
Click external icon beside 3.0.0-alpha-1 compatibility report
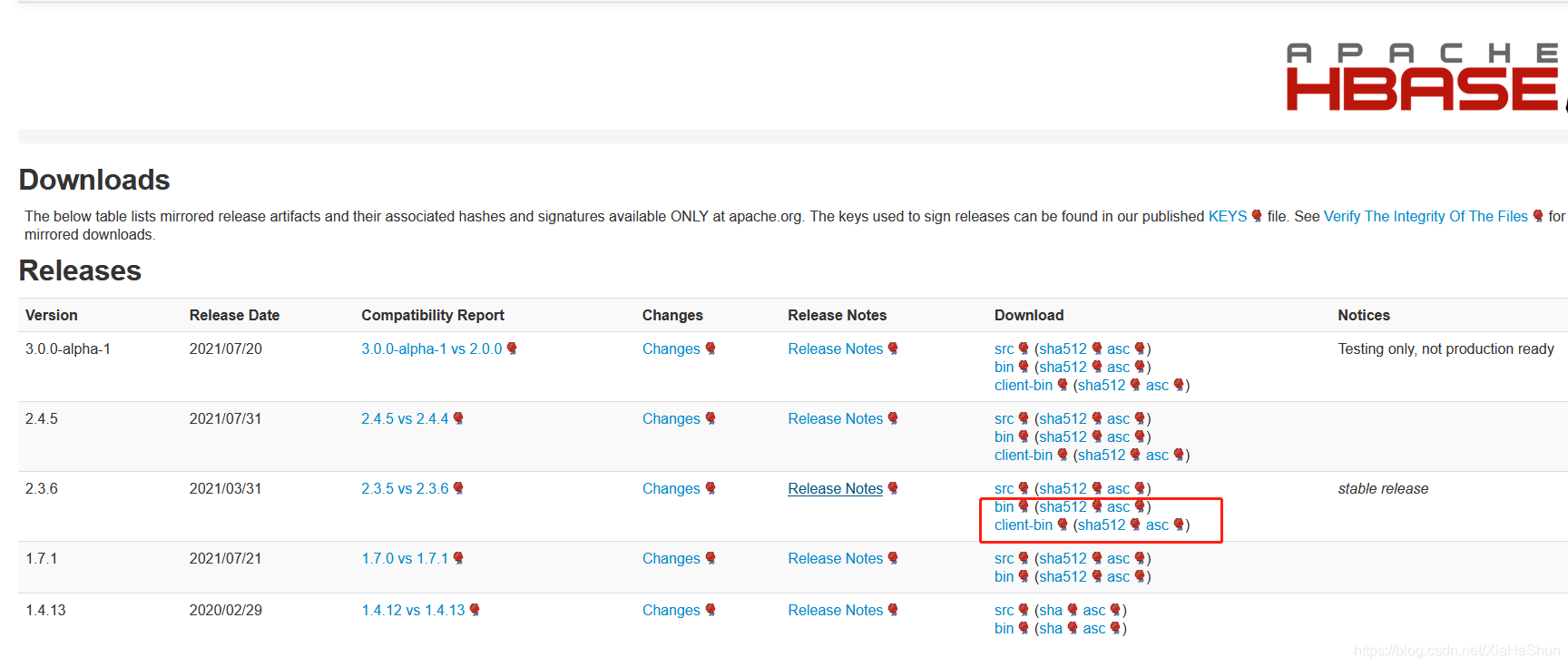tap(512, 348)
